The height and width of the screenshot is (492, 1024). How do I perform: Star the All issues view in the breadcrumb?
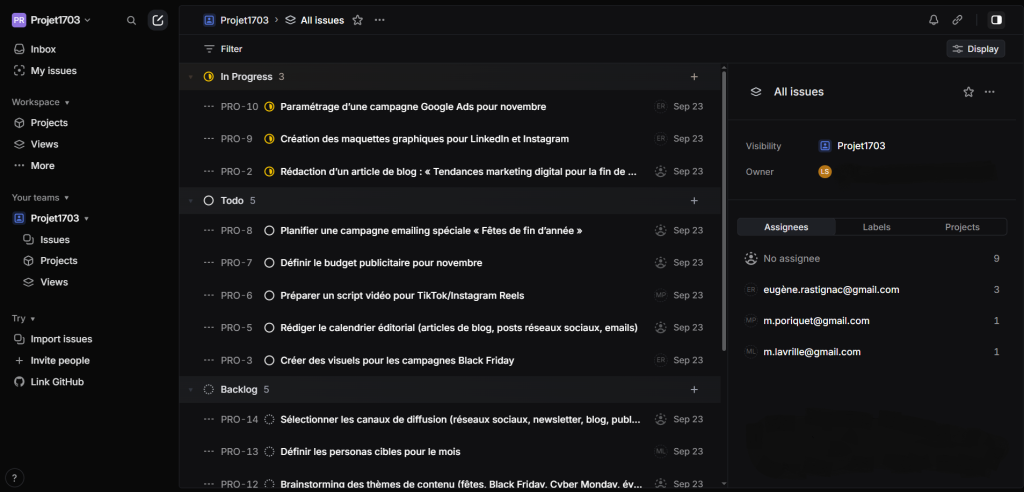pyautogui.click(x=357, y=20)
